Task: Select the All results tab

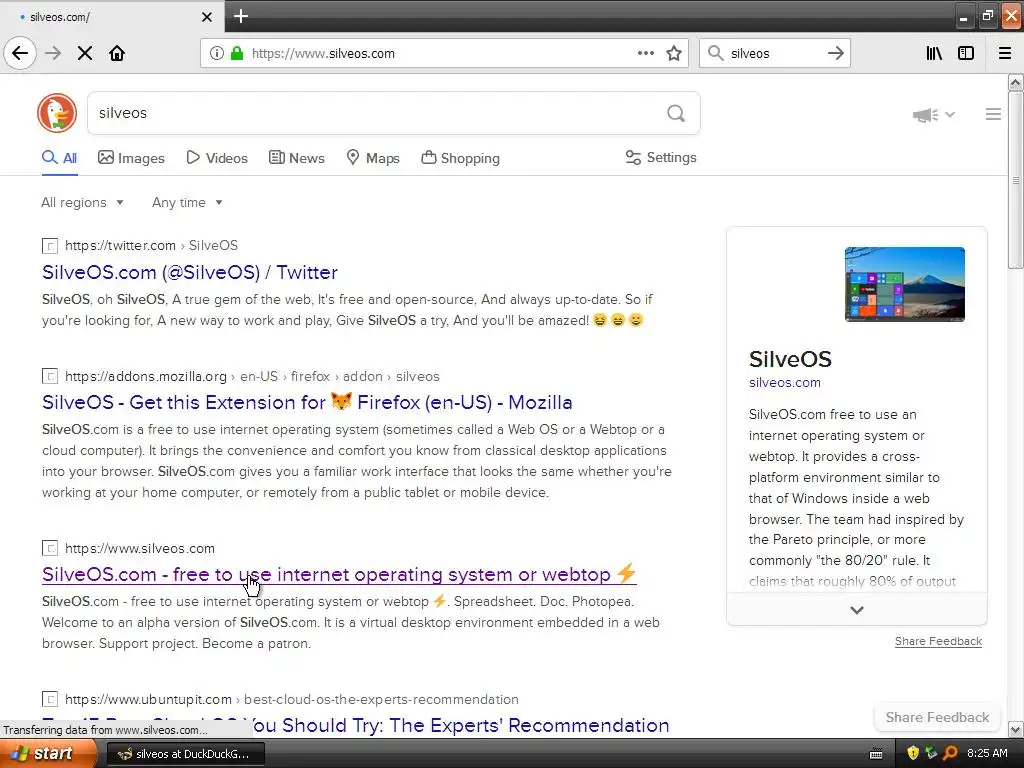Action: pos(59,158)
